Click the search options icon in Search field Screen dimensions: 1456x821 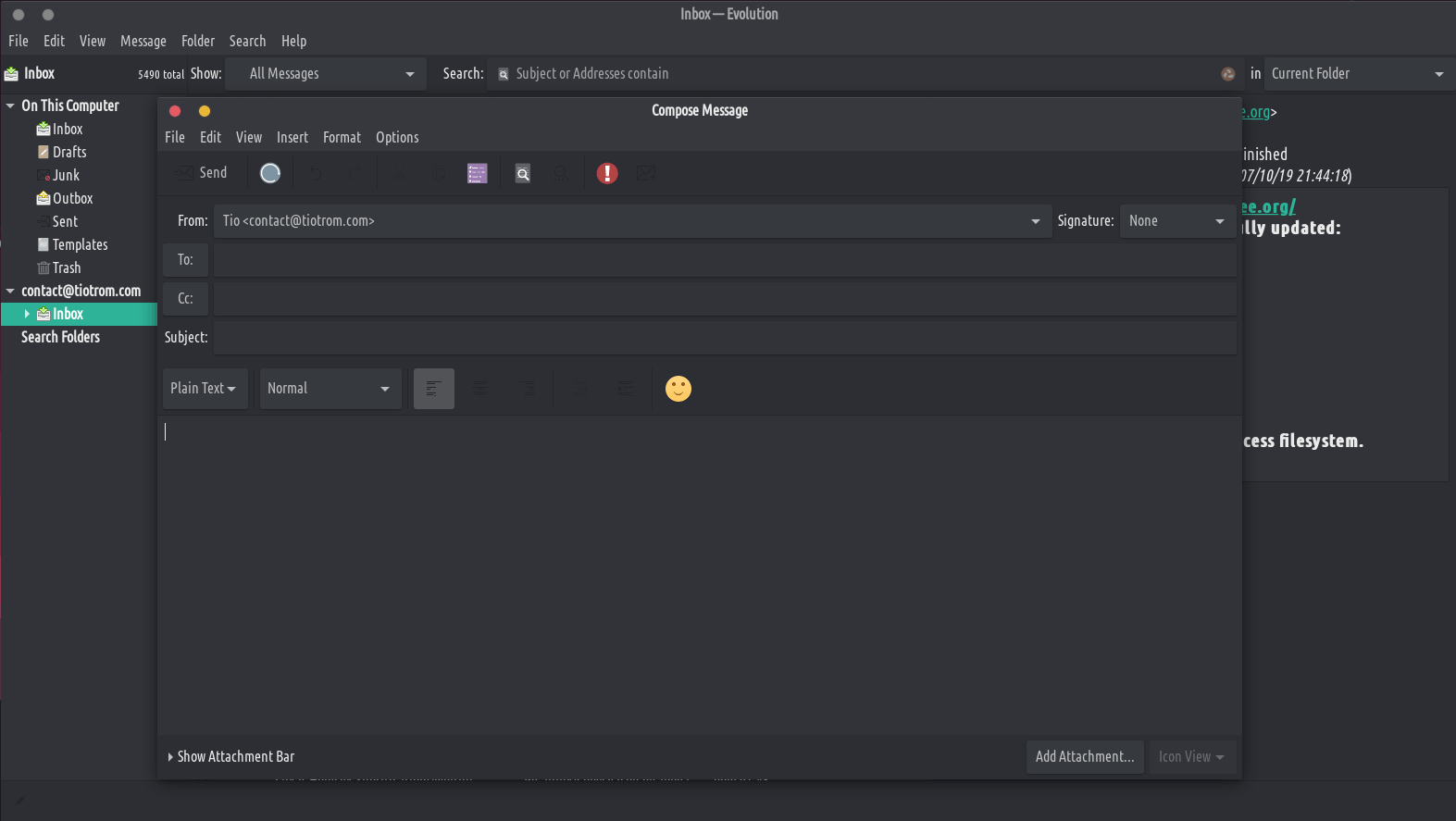504,74
